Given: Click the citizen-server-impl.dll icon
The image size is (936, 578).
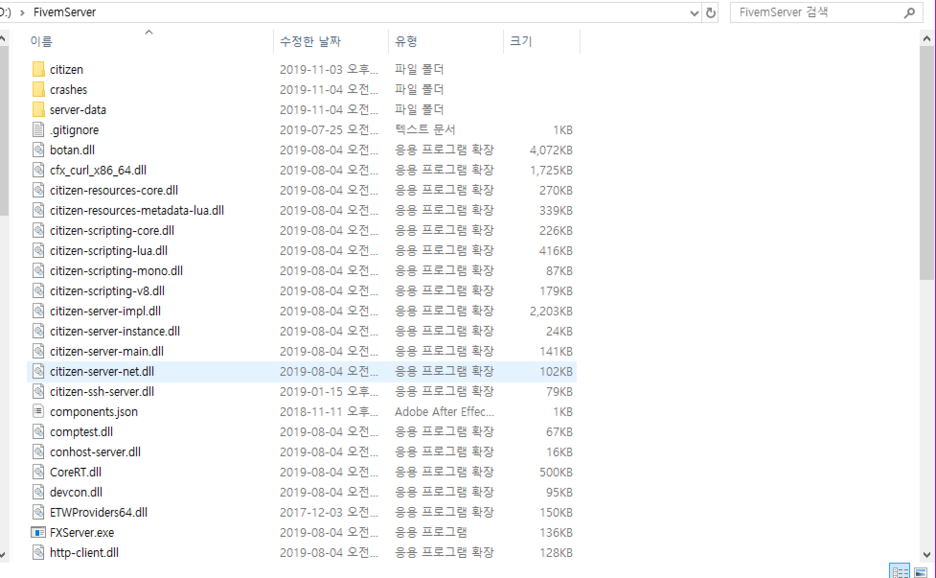Looking at the screenshot, I should 38,310.
